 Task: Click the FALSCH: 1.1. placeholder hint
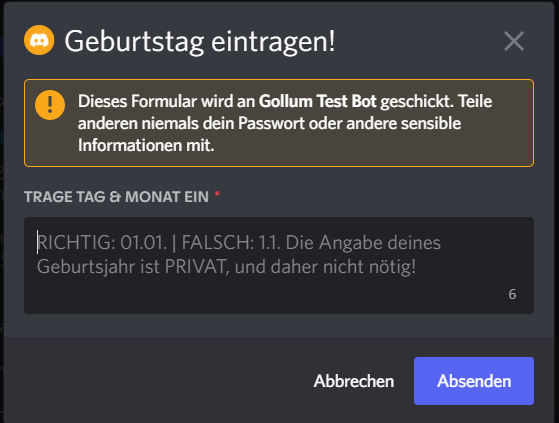(231, 242)
